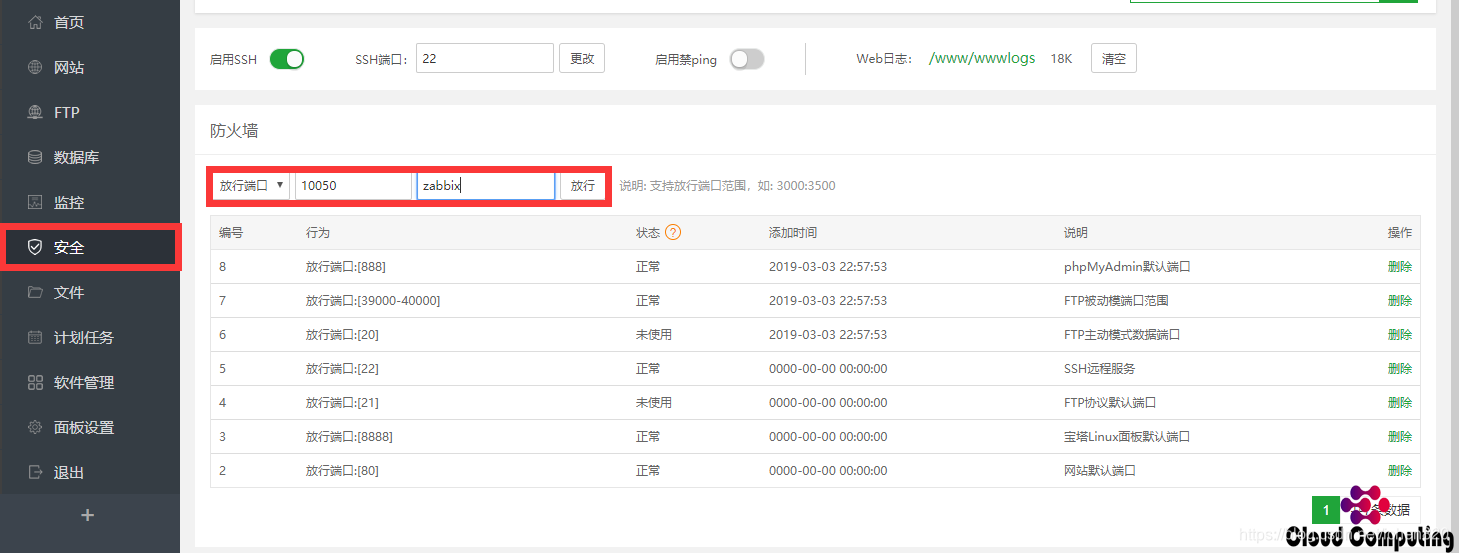Click 删除 for FTP被动模端口范围 row
Screen dimensions: 1459x553
point(1400,301)
